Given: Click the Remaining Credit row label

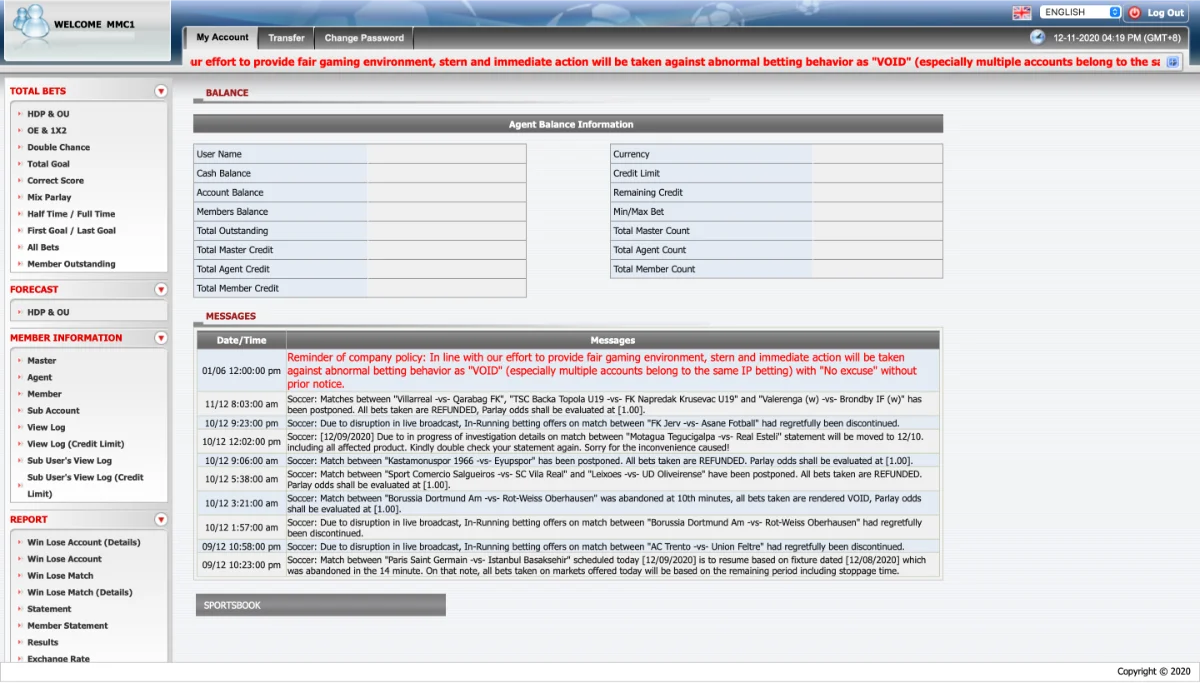Looking at the screenshot, I should tap(648, 192).
